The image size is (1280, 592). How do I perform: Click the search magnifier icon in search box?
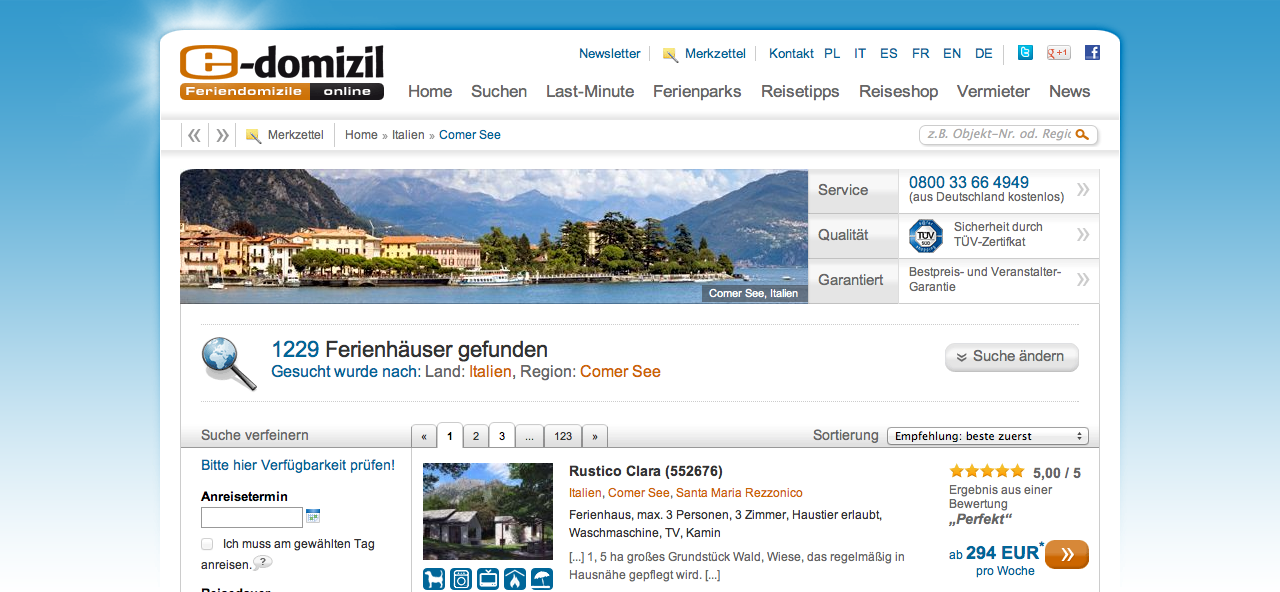(x=1082, y=135)
